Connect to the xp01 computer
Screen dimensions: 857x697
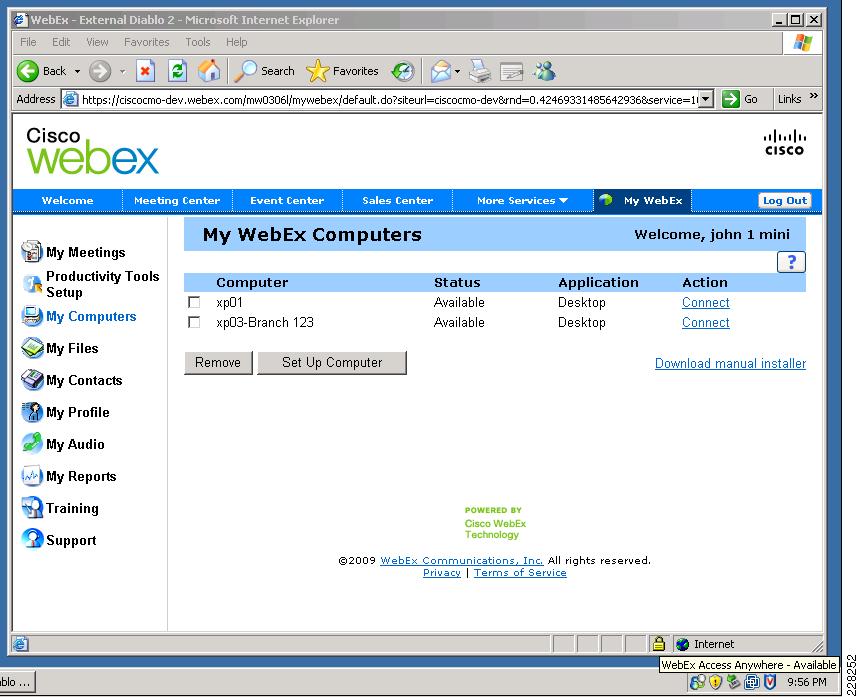tap(706, 302)
